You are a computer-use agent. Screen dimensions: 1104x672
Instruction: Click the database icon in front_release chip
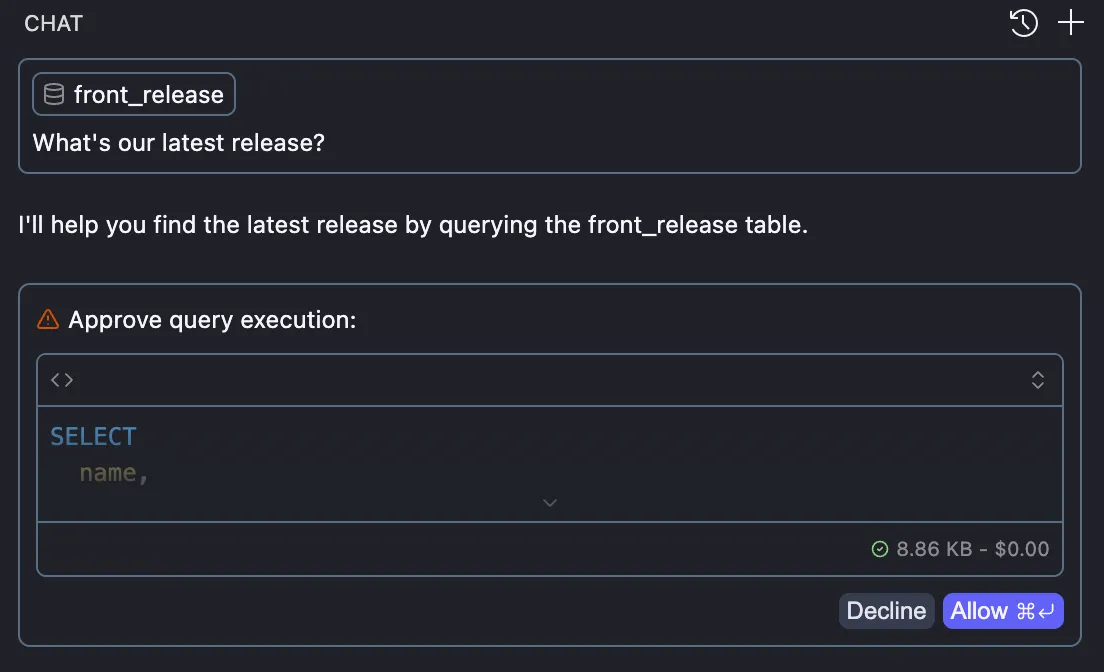pos(54,95)
